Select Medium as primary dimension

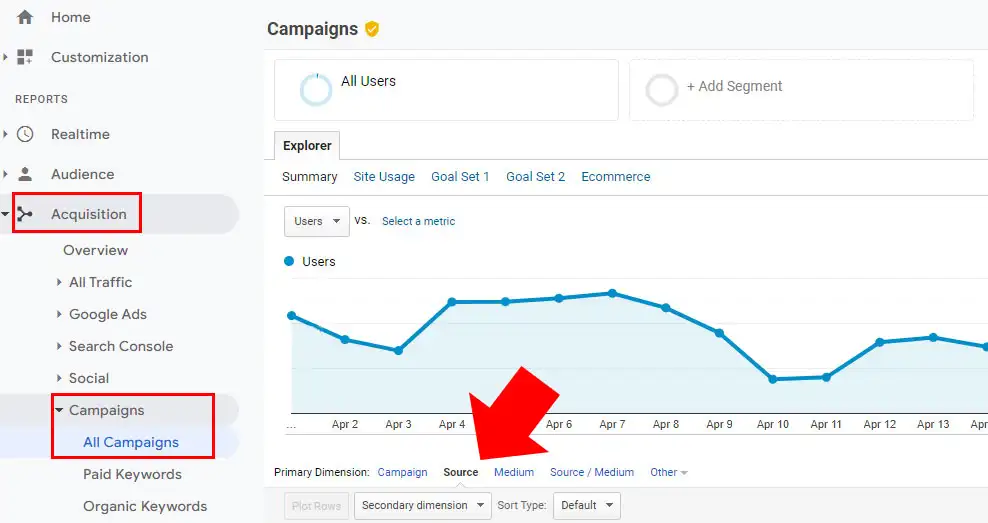tap(514, 472)
